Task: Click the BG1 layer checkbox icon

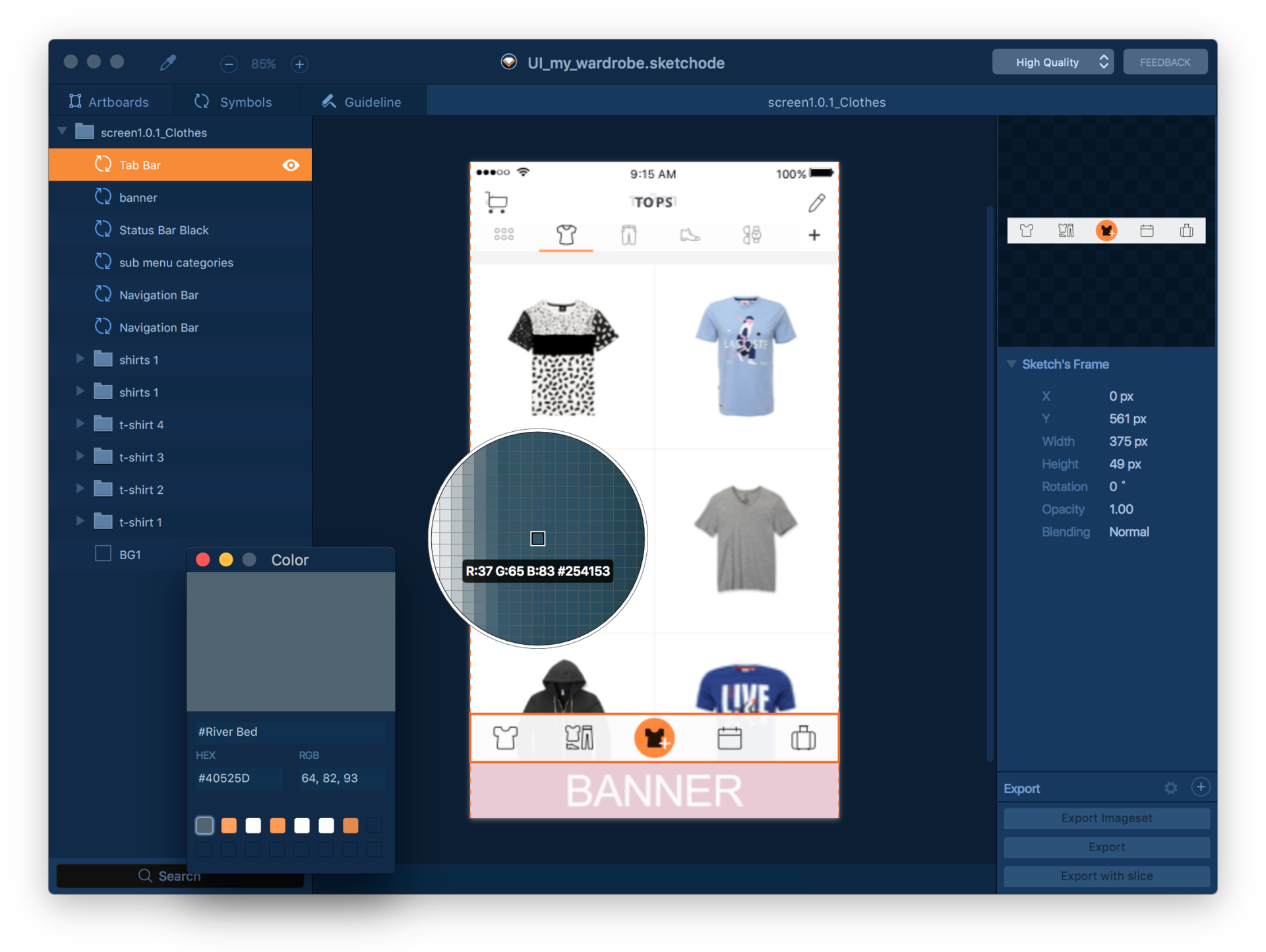Action: (103, 554)
